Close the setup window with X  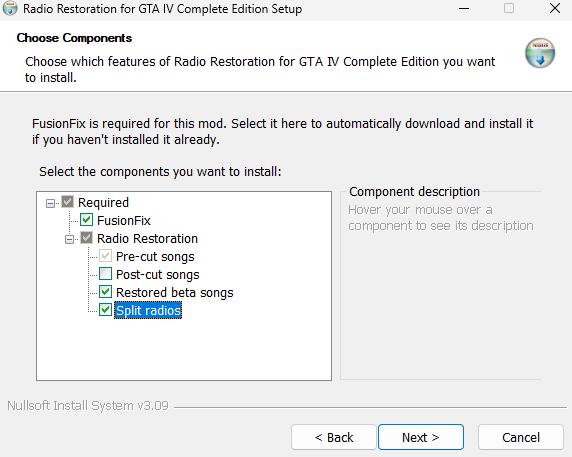555,8
